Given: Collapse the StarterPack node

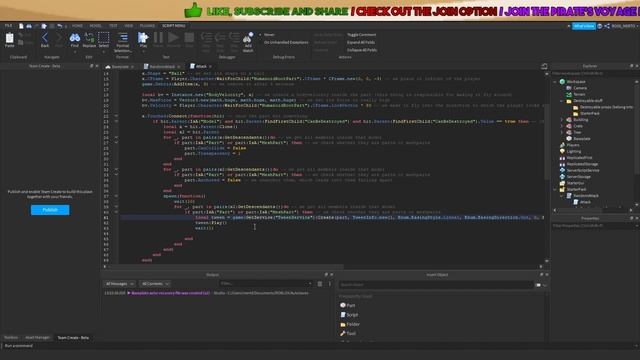Looking at the screenshot, I should coord(555,189).
